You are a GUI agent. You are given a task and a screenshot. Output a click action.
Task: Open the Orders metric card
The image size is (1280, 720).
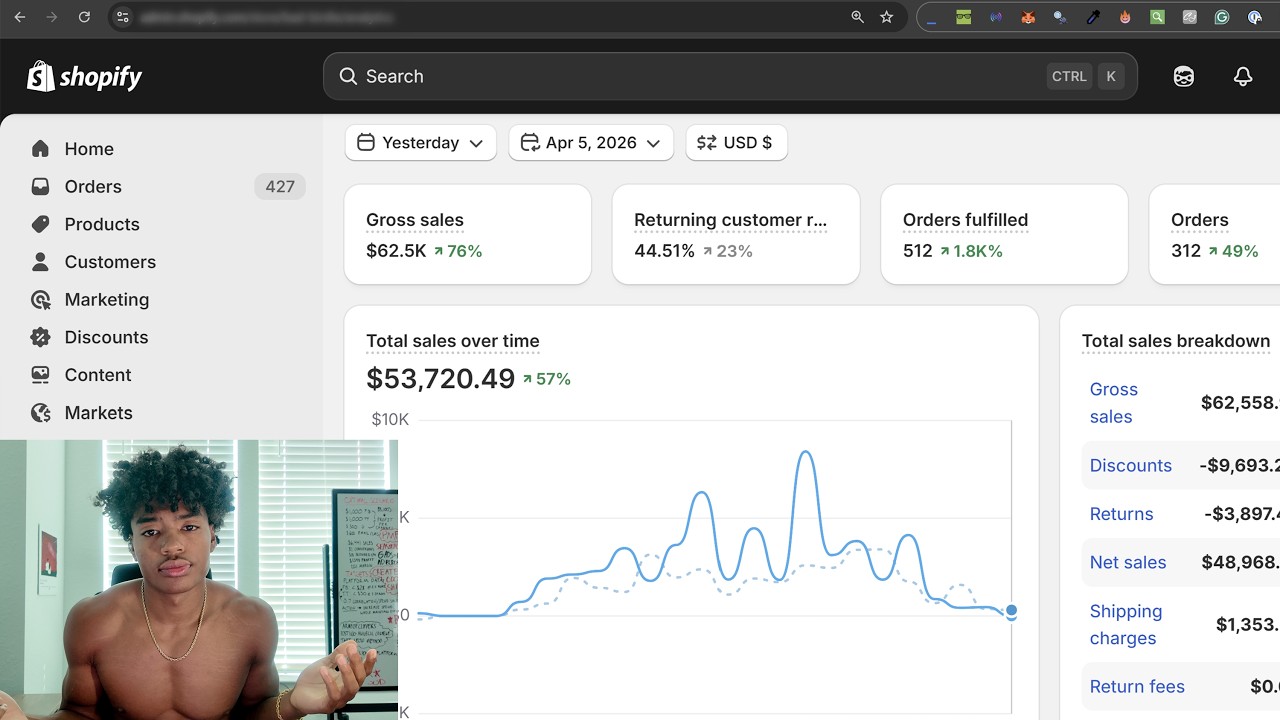pos(1215,234)
